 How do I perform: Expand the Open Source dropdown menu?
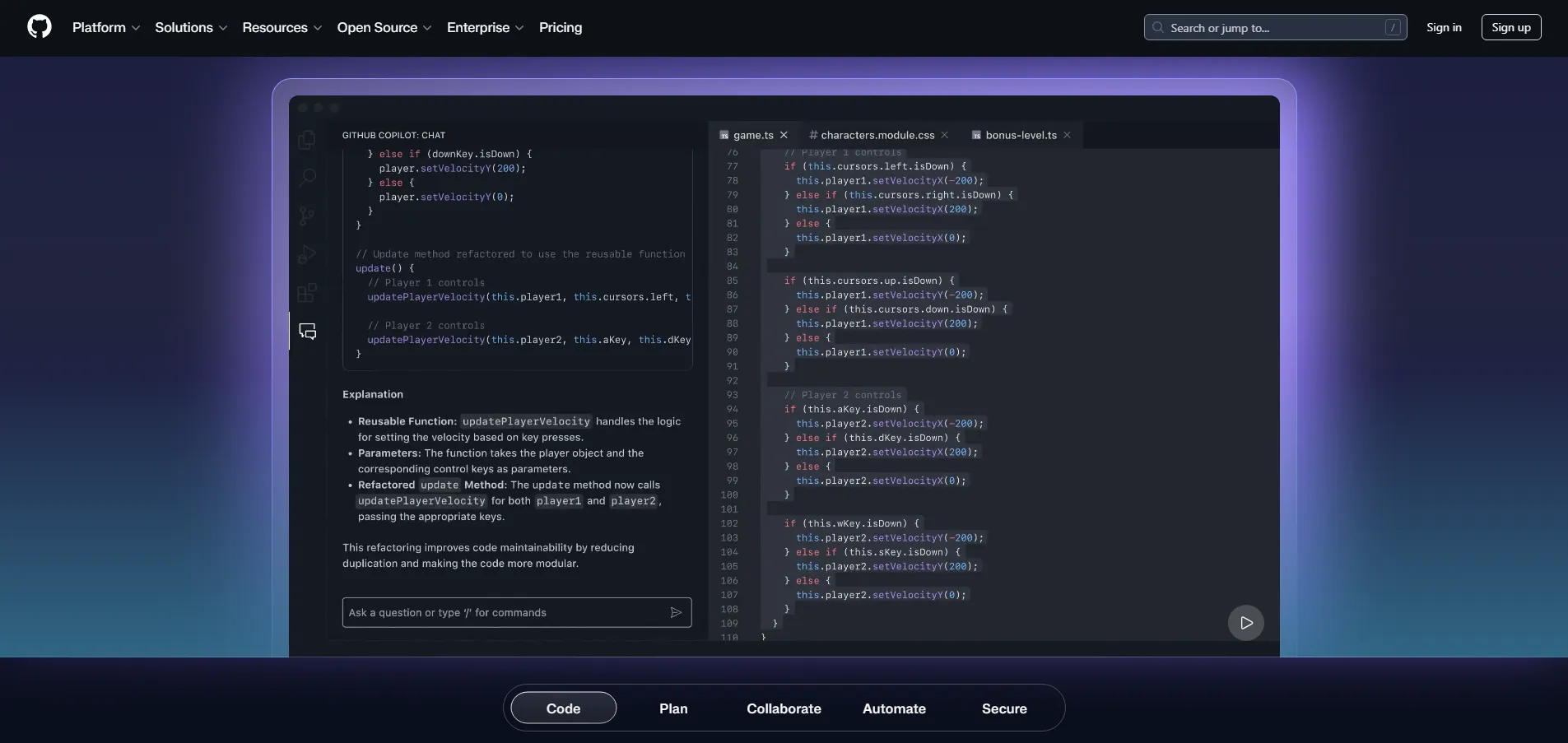click(x=384, y=27)
